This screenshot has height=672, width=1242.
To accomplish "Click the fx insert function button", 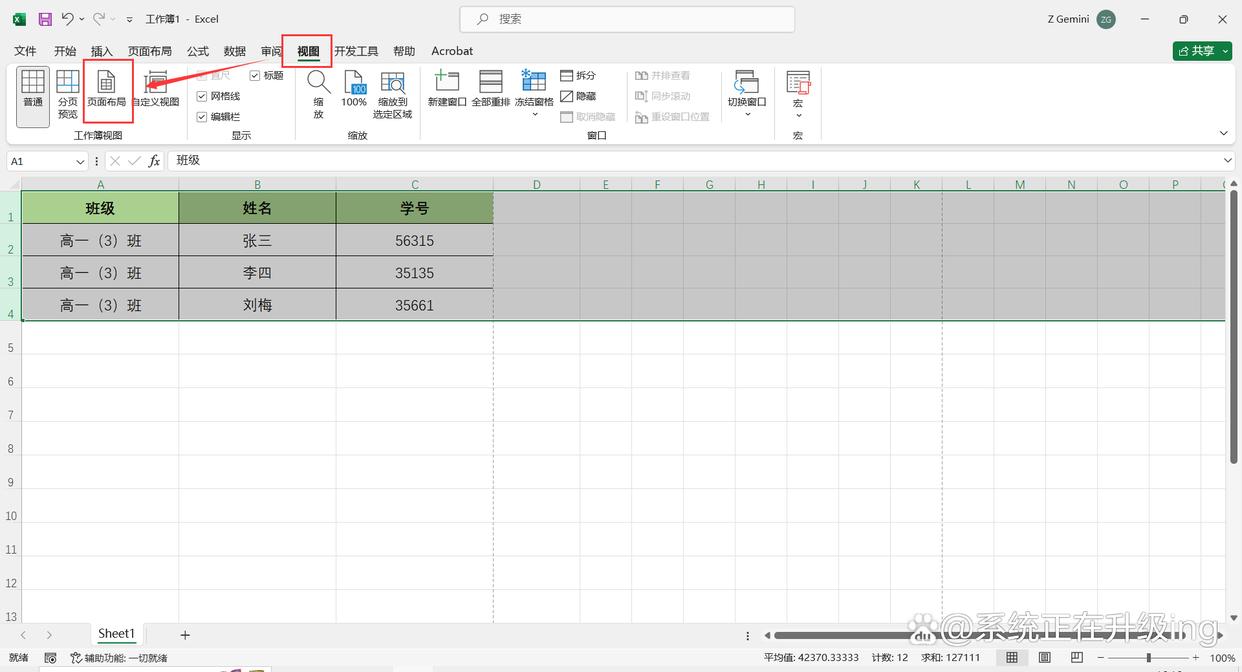I will 154,161.
